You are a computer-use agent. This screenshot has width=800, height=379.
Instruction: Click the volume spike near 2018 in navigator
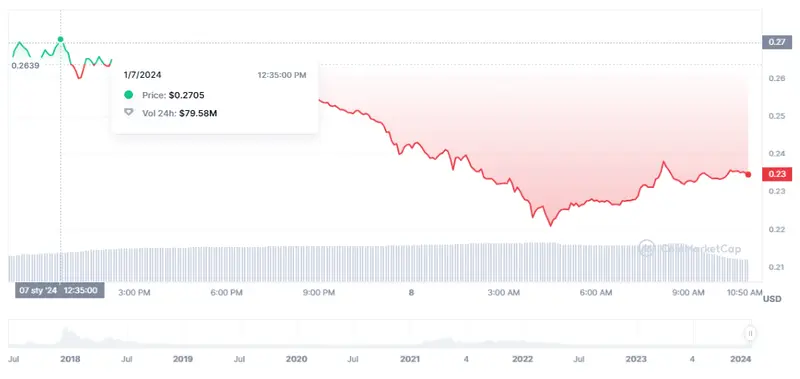coord(66,336)
